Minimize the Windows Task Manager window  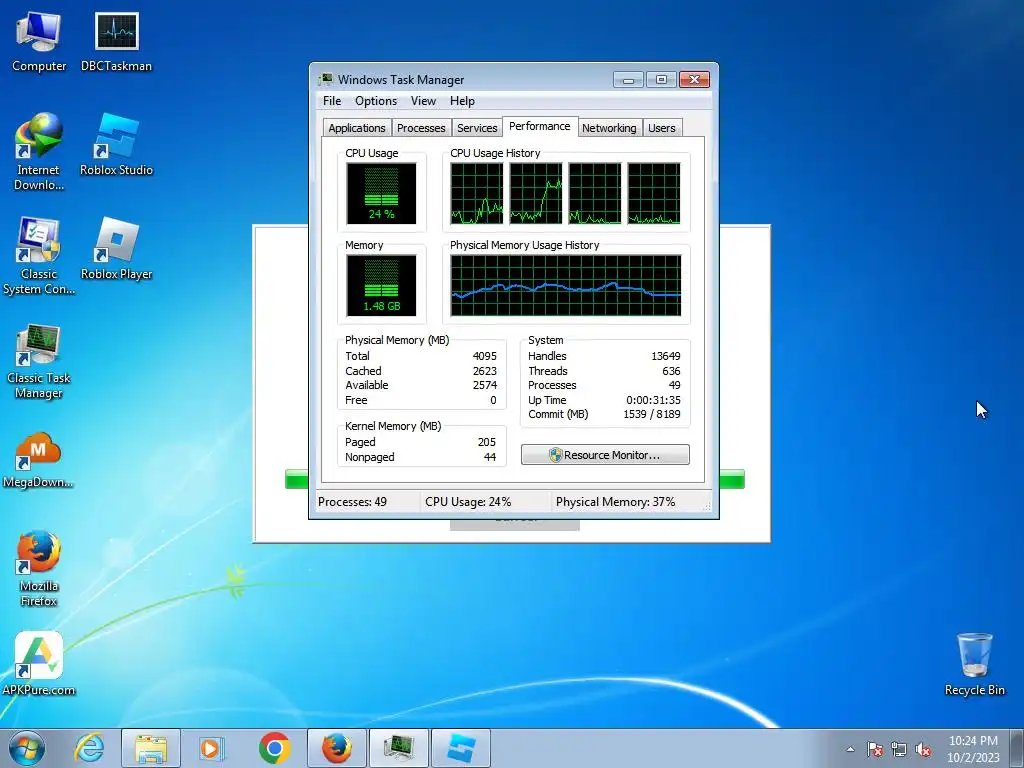click(628, 80)
